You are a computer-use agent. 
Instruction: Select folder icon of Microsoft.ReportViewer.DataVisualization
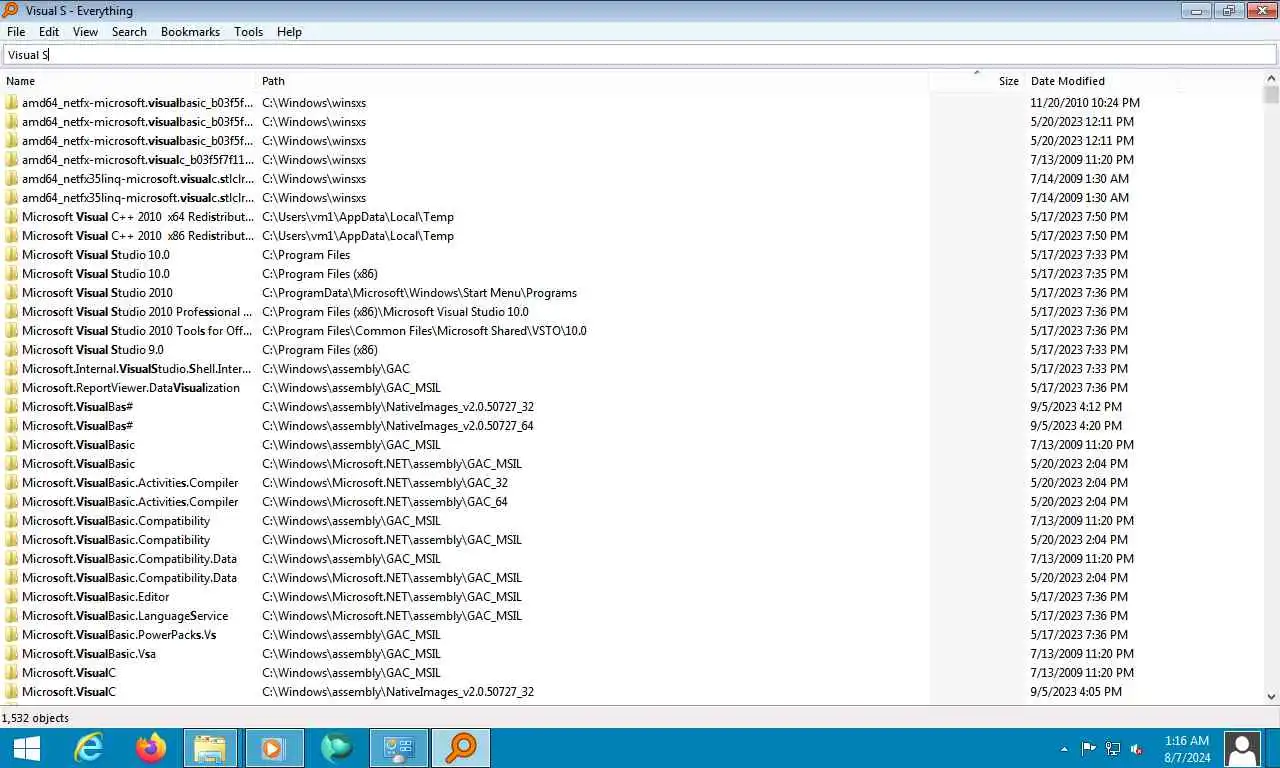pyautogui.click(x=12, y=388)
